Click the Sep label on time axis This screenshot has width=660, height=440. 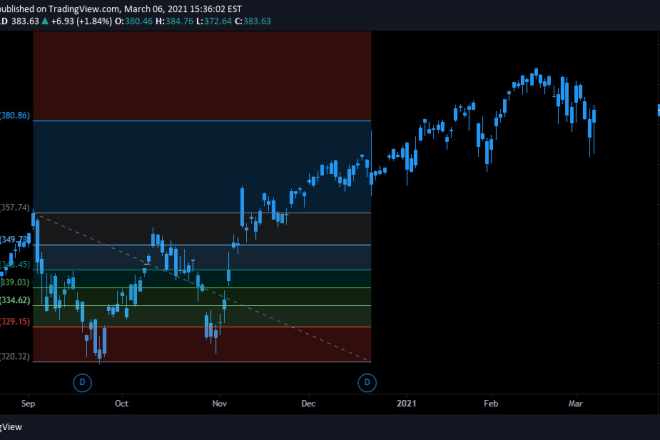point(28,403)
